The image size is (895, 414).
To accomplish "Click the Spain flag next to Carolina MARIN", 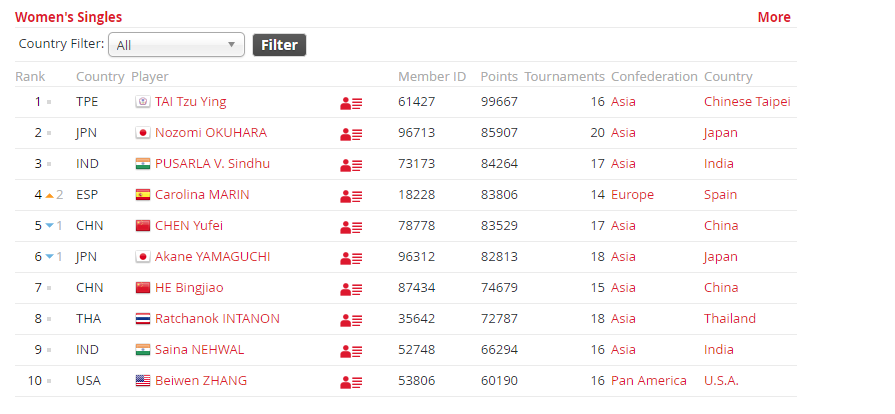I will [143, 195].
